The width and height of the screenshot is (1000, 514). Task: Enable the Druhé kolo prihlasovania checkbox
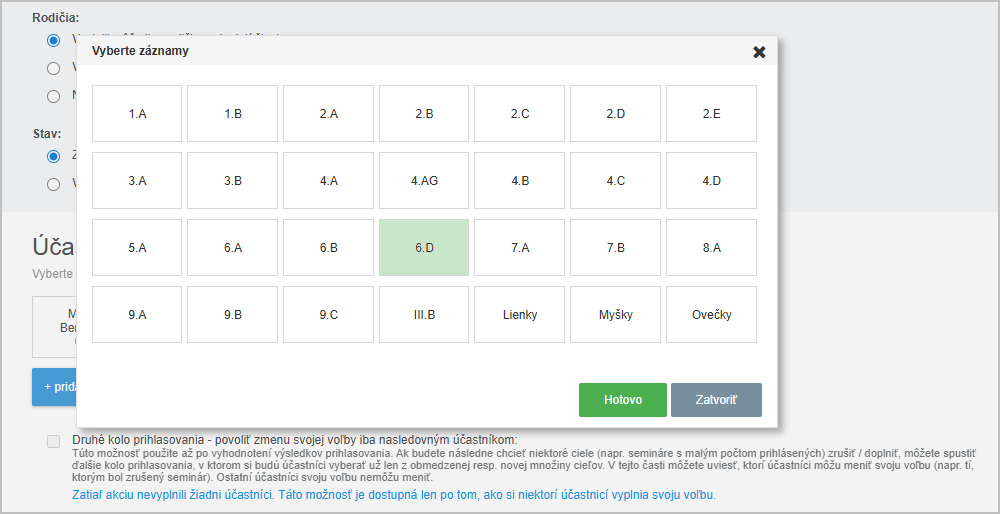[x=53, y=441]
